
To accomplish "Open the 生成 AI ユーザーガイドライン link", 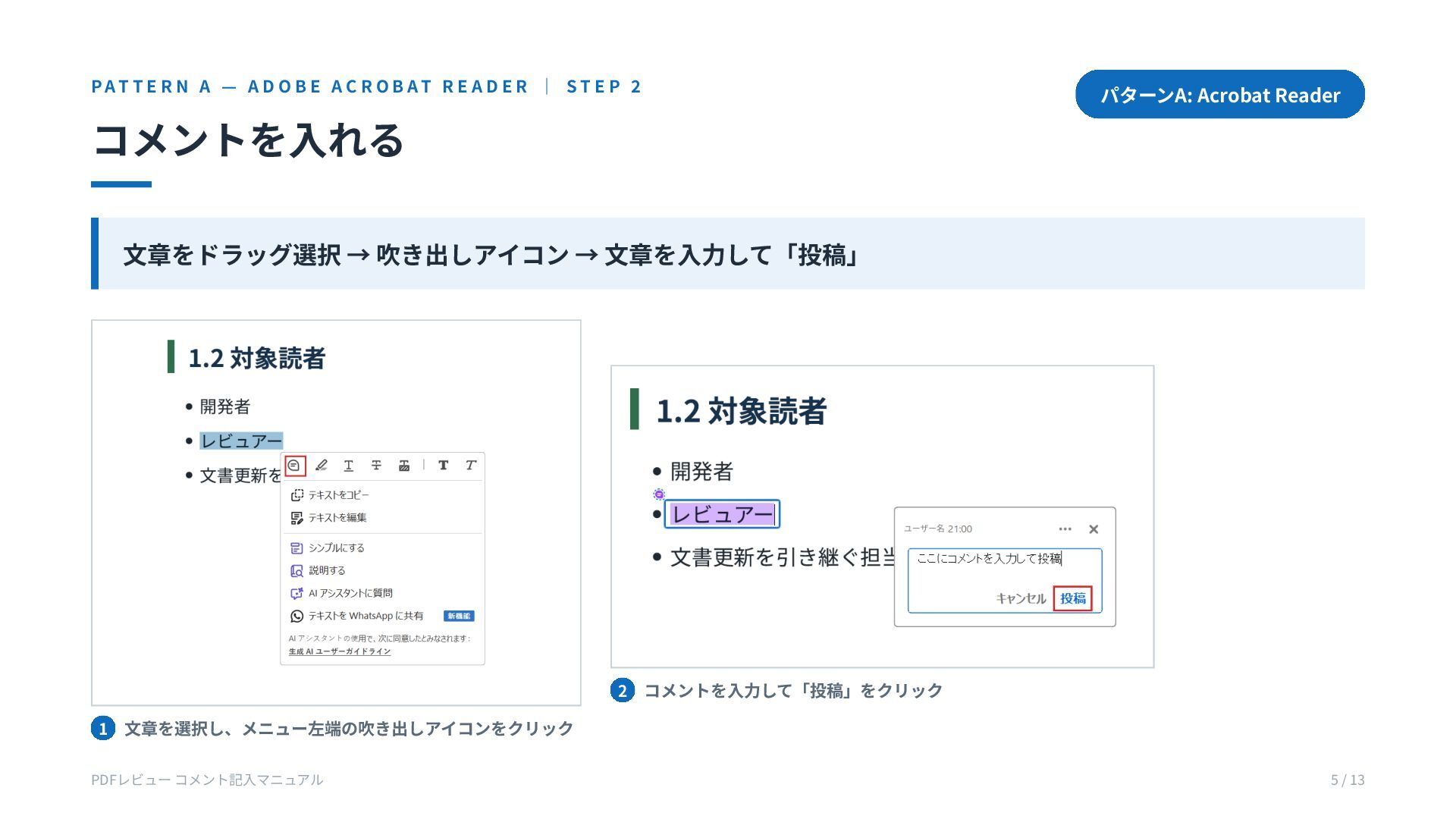I will pos(340,651).
